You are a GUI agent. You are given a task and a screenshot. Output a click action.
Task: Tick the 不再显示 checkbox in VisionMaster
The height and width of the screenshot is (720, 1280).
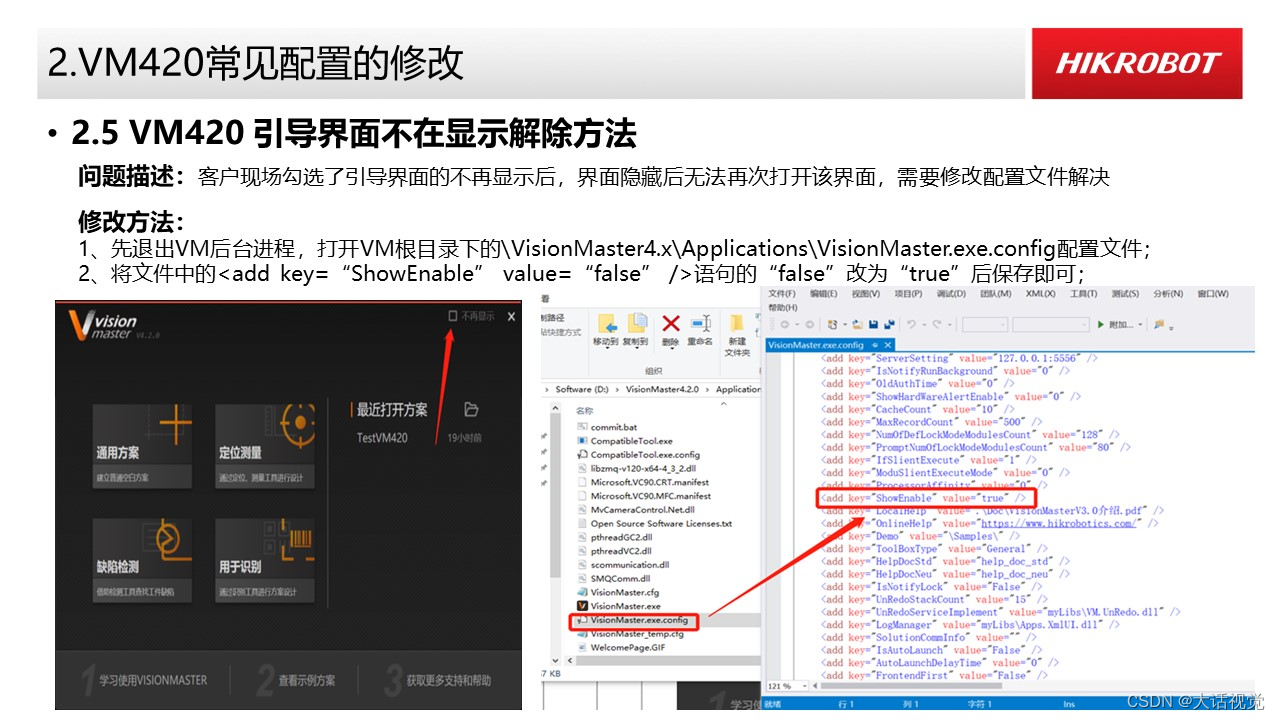[x=452, y=316]
